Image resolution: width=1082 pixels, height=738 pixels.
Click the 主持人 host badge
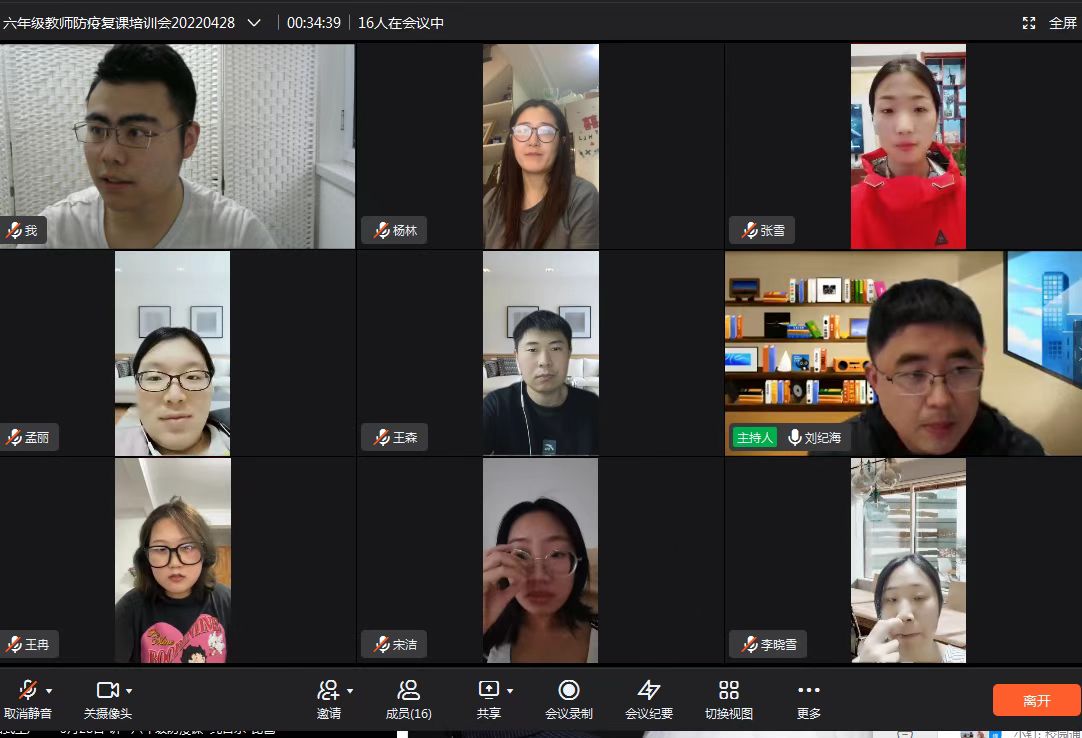(754, 438)
